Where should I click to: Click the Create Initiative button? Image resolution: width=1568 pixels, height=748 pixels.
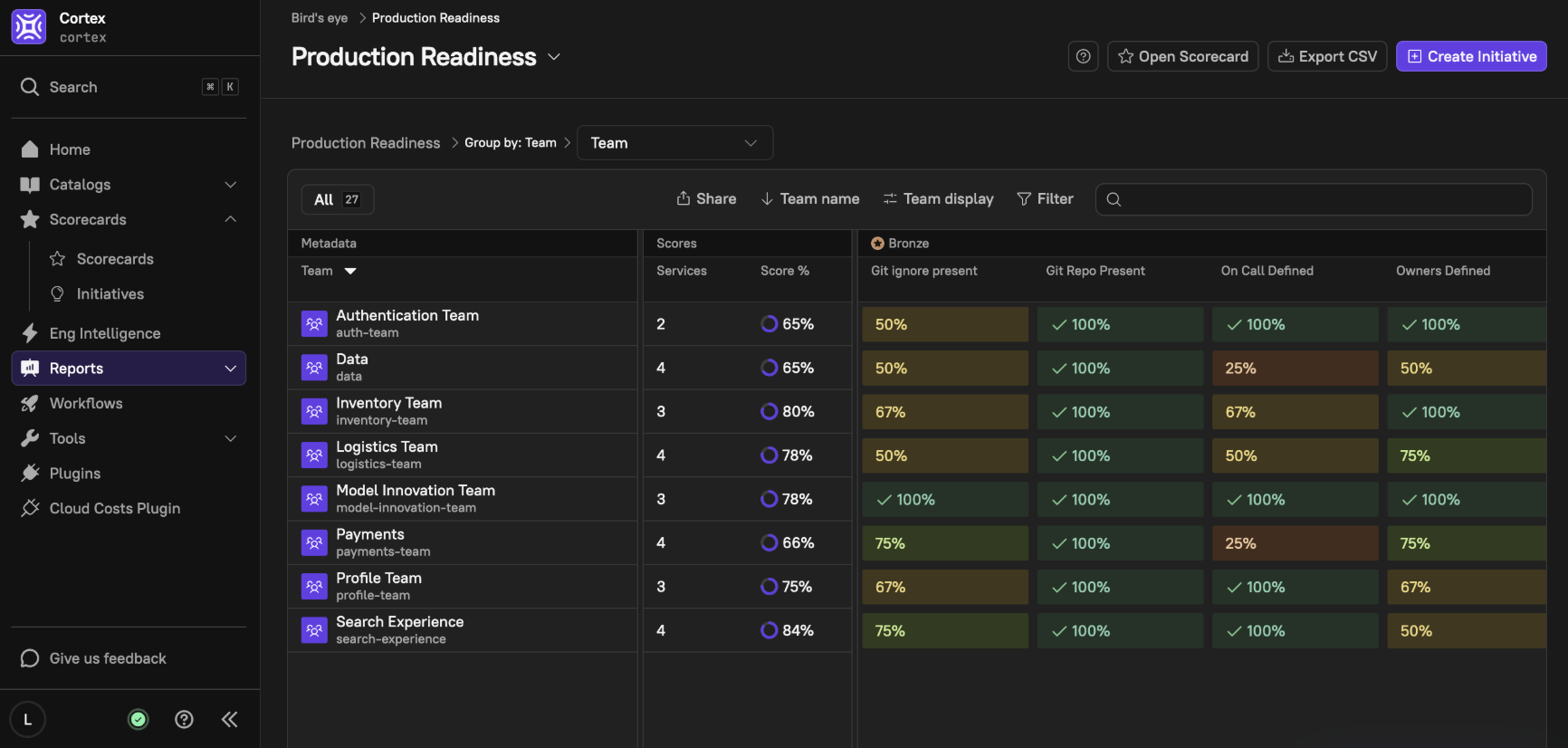pyautogui.click(x=1470, y=56)
